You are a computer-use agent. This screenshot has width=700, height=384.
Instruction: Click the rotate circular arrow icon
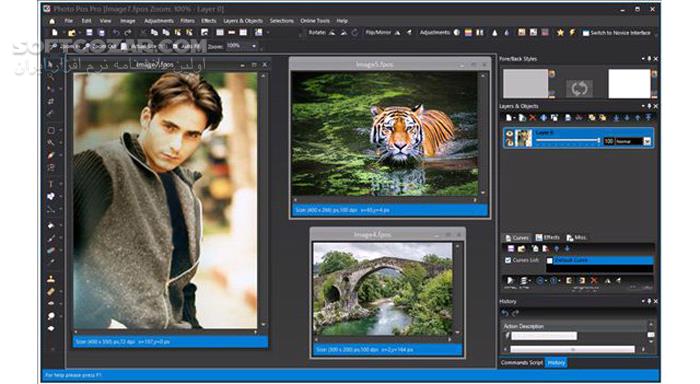coord(355,33)
